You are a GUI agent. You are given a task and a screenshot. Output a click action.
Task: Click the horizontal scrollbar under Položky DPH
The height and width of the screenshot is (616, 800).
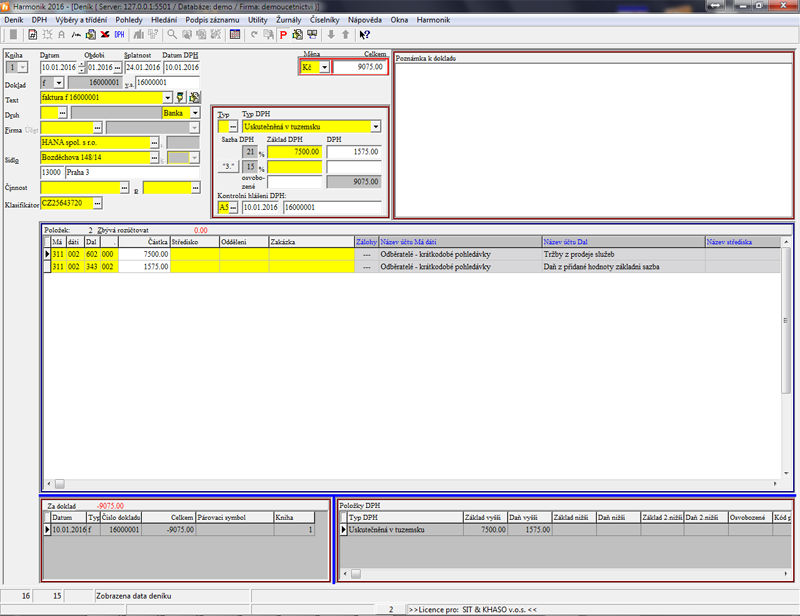click(x=560, y=574)
